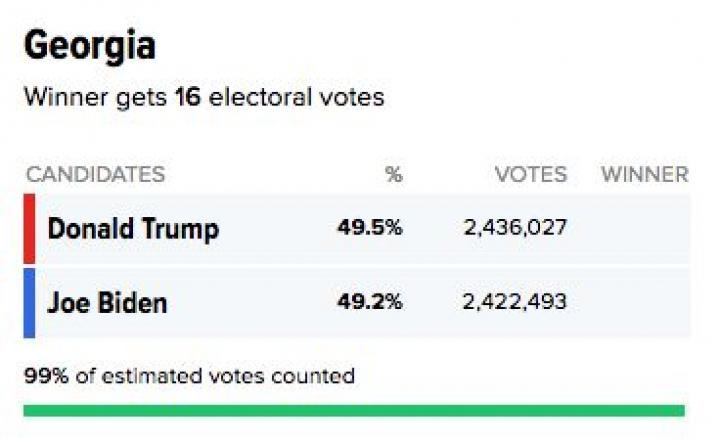Click the VOTES column header
Screen dimensions: 720x442
pos(530,174)
